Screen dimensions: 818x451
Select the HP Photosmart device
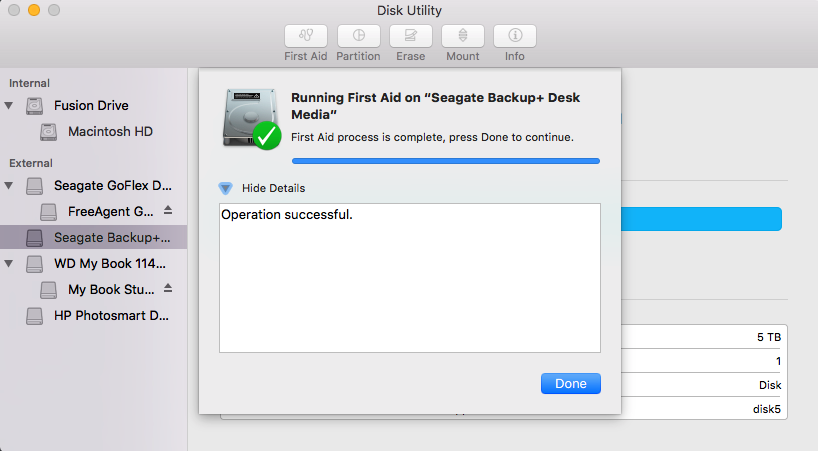point(110,316)
